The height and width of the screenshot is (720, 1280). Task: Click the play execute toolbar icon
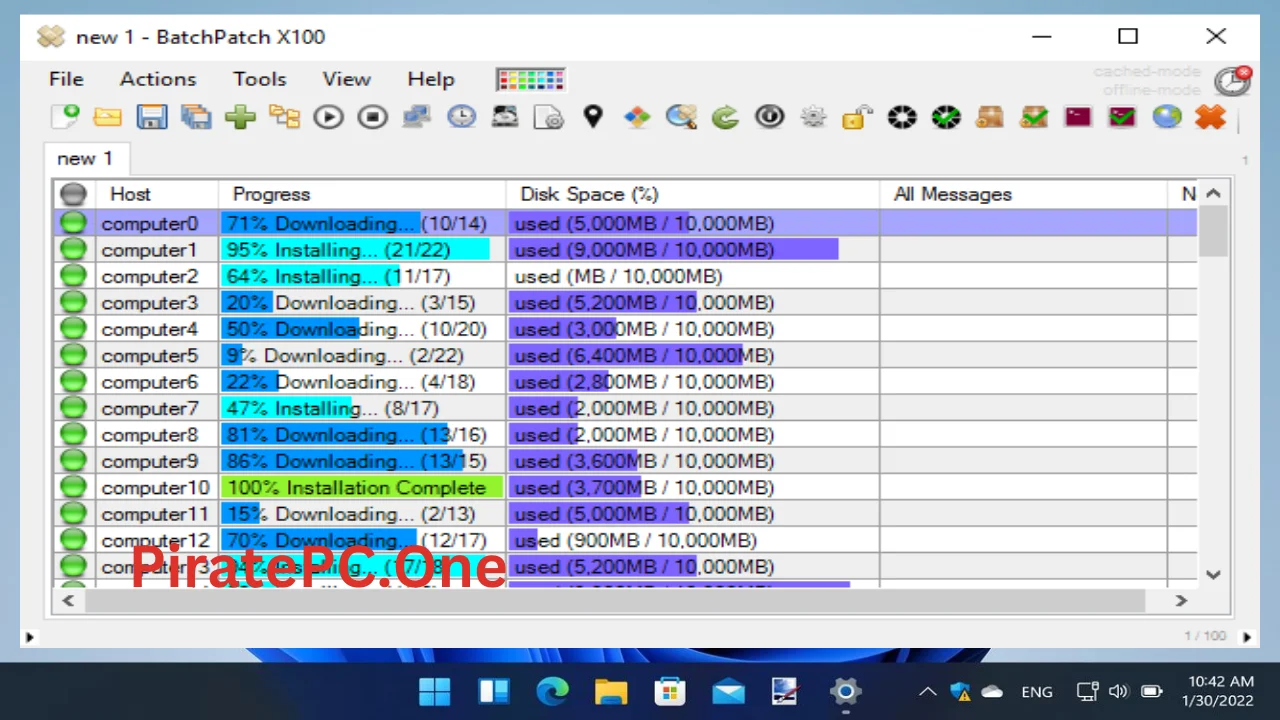(x=328, y=117)
